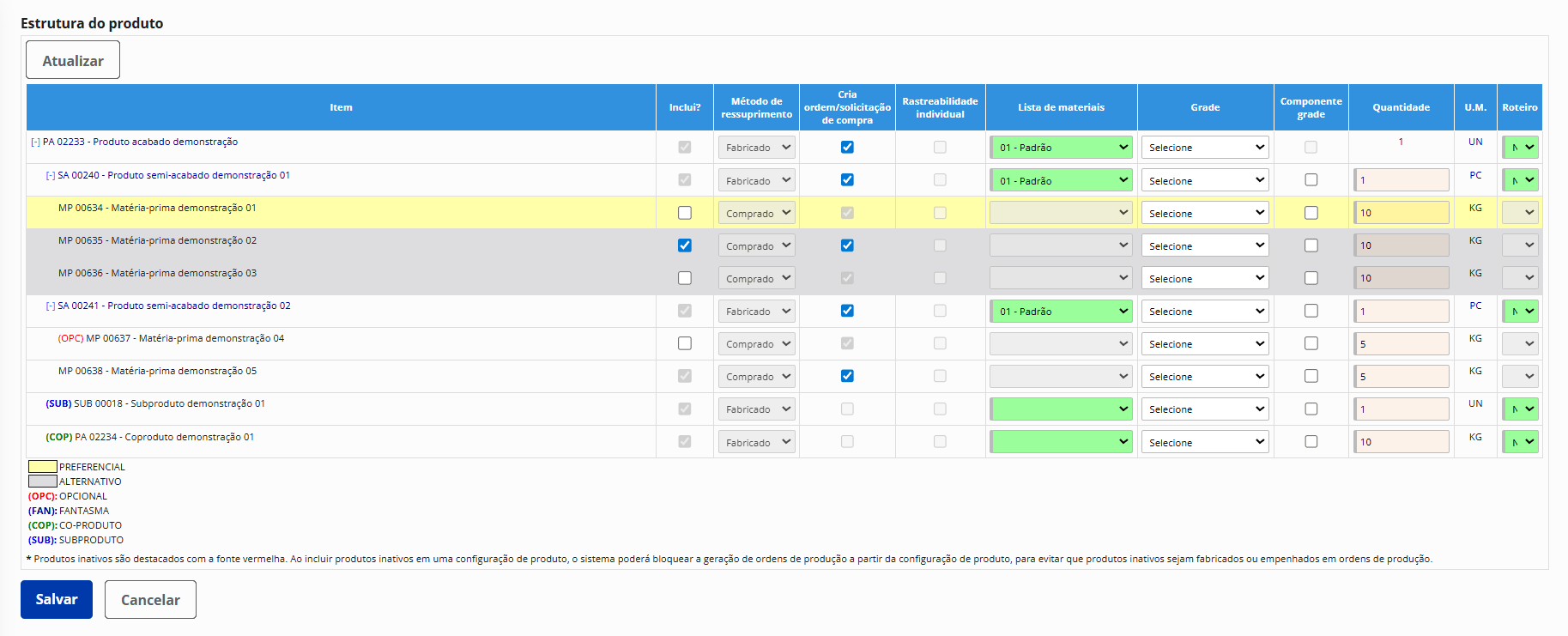Uncheck Inclui for MP 00635 row
Image resolution: width=1568 pixels, height=636 pixels.
coord(684,245)
